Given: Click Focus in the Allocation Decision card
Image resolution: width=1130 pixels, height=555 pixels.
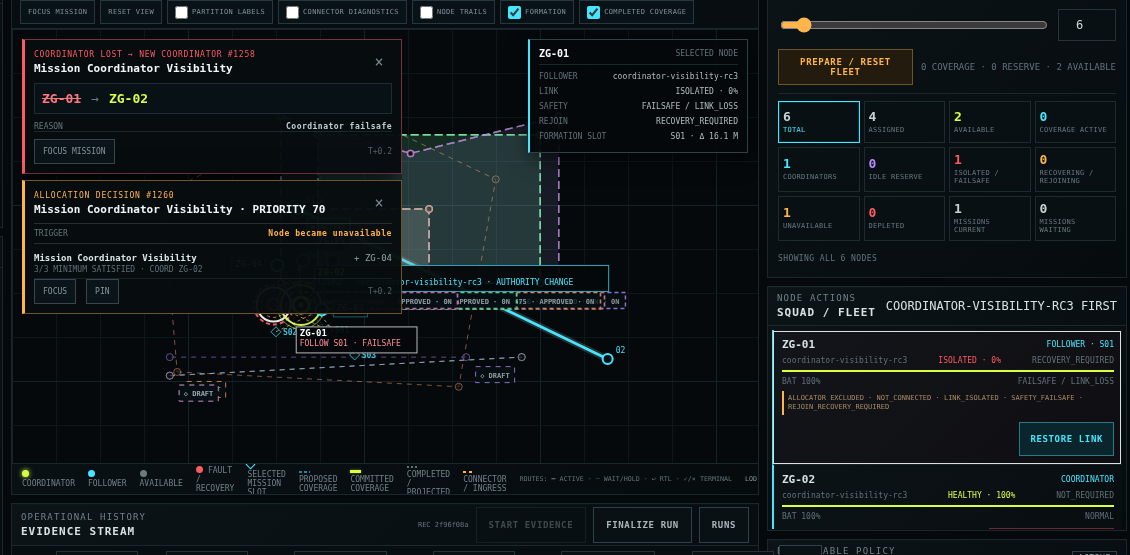Looking at the screenshot, I should (x=55, y=291).
